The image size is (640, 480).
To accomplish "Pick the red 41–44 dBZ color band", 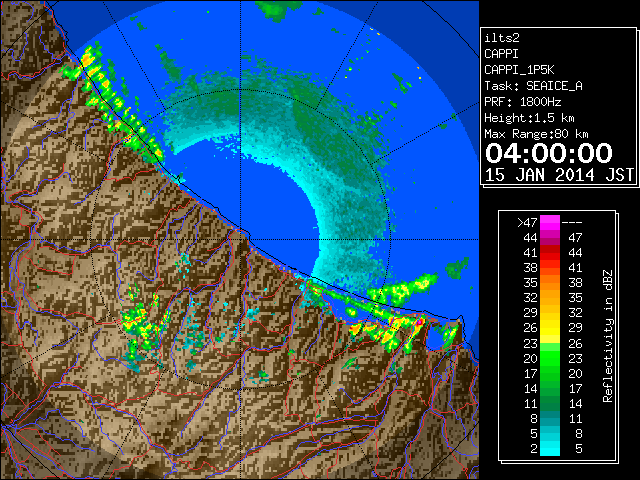I will pyautogui.click(x=550, y=253).
